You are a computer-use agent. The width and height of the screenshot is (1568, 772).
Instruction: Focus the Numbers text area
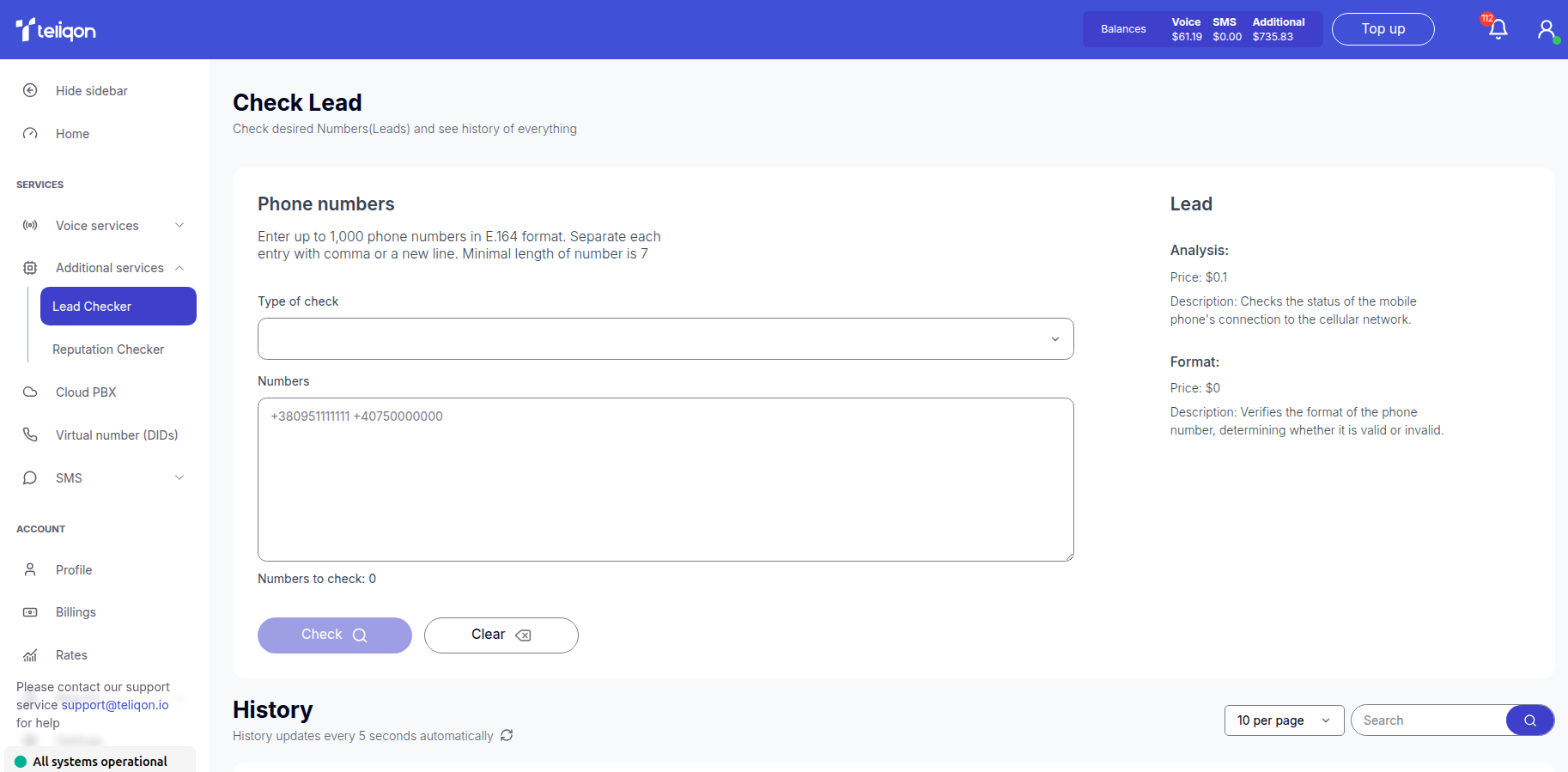click(665, 479)
